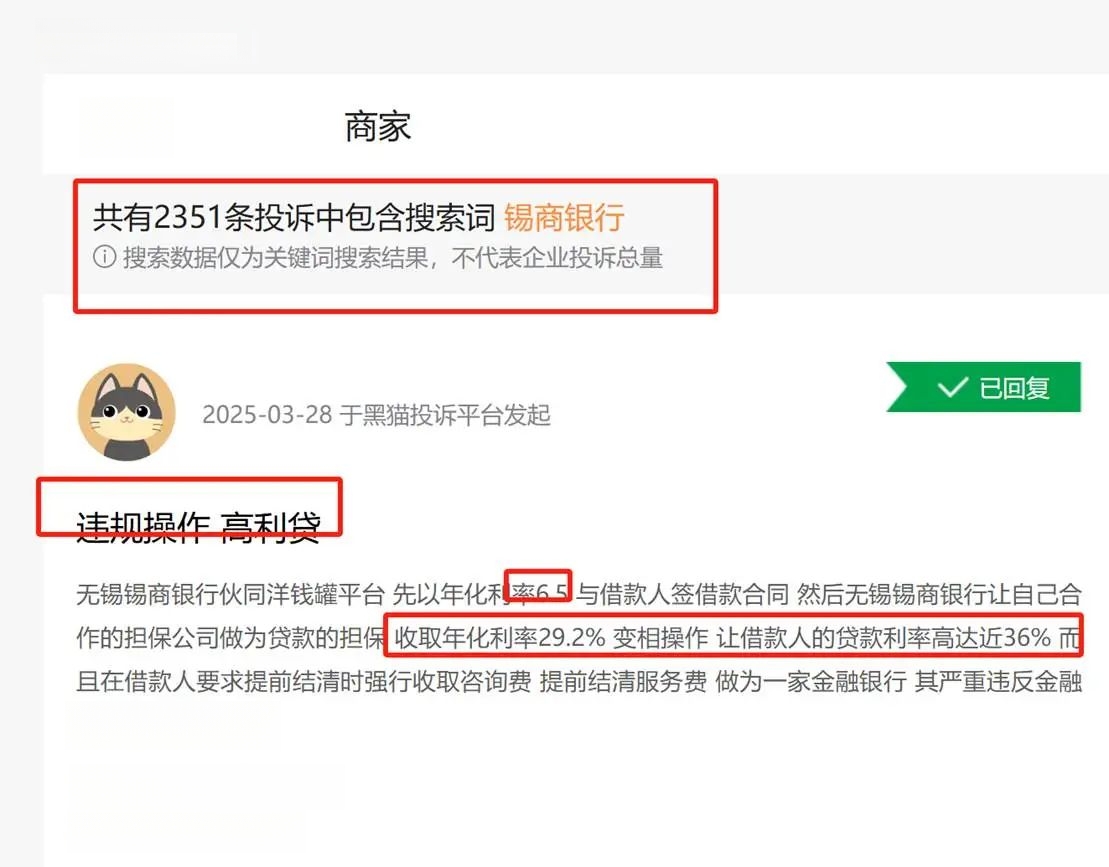Screen dimensions: 1109x867
Task: Click the text 提前结清服务费
Action: click(x=623, y=682)
